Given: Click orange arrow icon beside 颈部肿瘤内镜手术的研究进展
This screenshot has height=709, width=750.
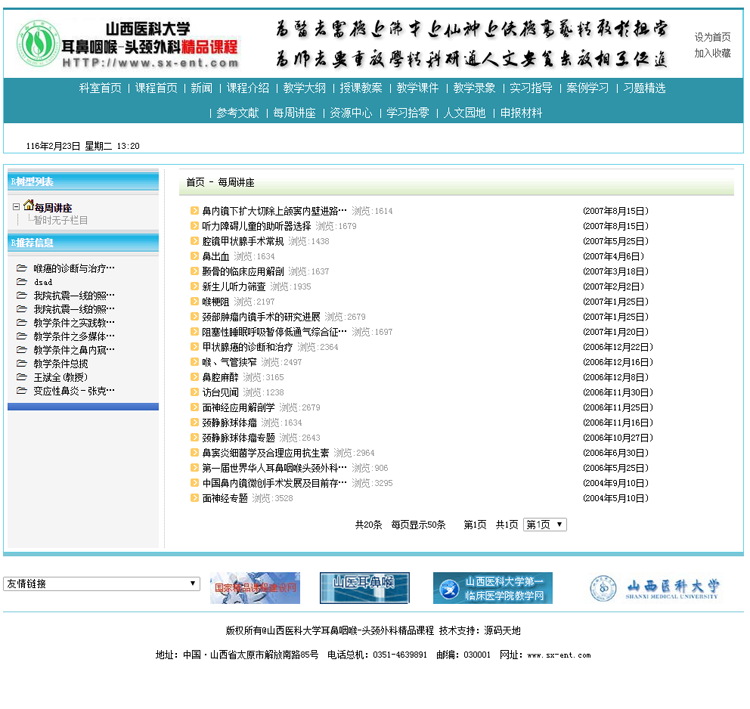Looking at the screenshot, I should (x=194, y=316).
